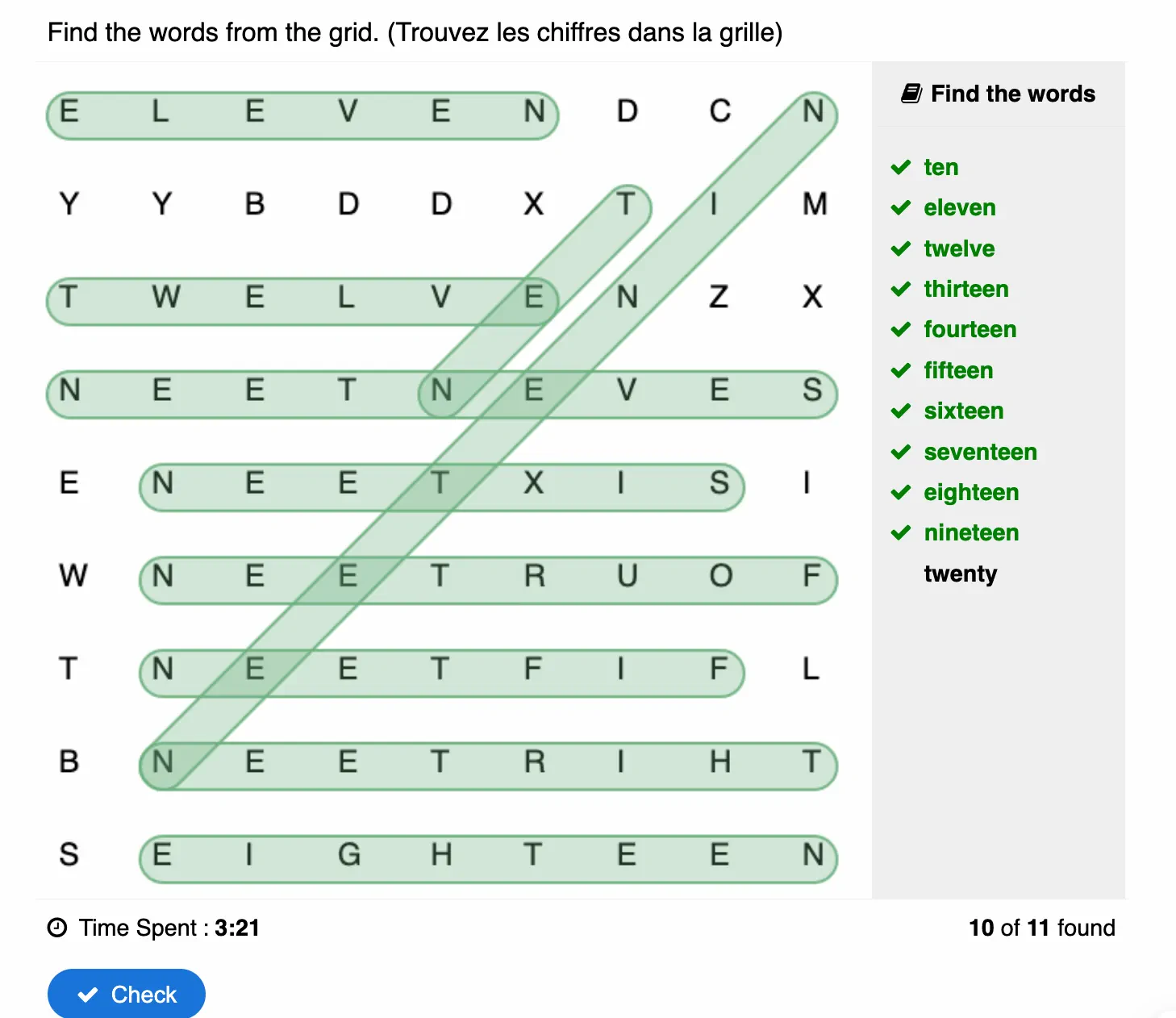The image size is (1176, 1018).
Task: Click the word seventeen in the word list
Action: point(980,452)
